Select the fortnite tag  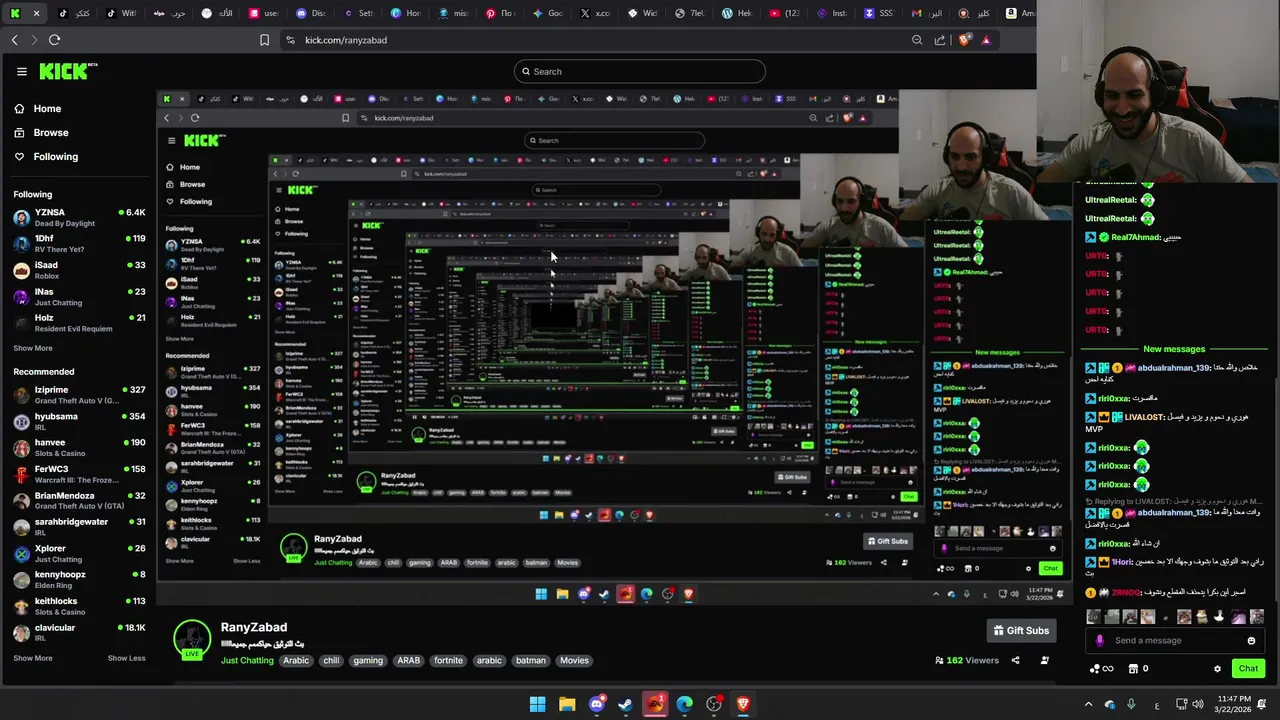[448, 660]
